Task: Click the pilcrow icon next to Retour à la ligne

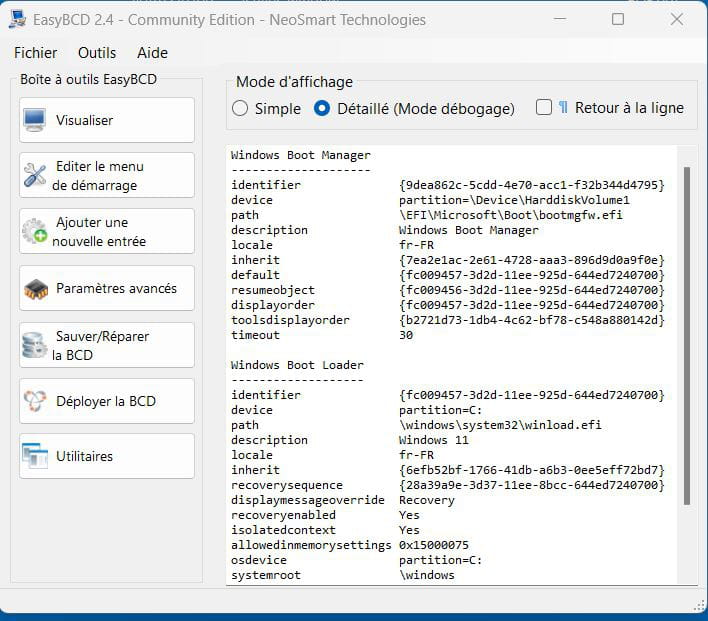Action: pos(563,107)
